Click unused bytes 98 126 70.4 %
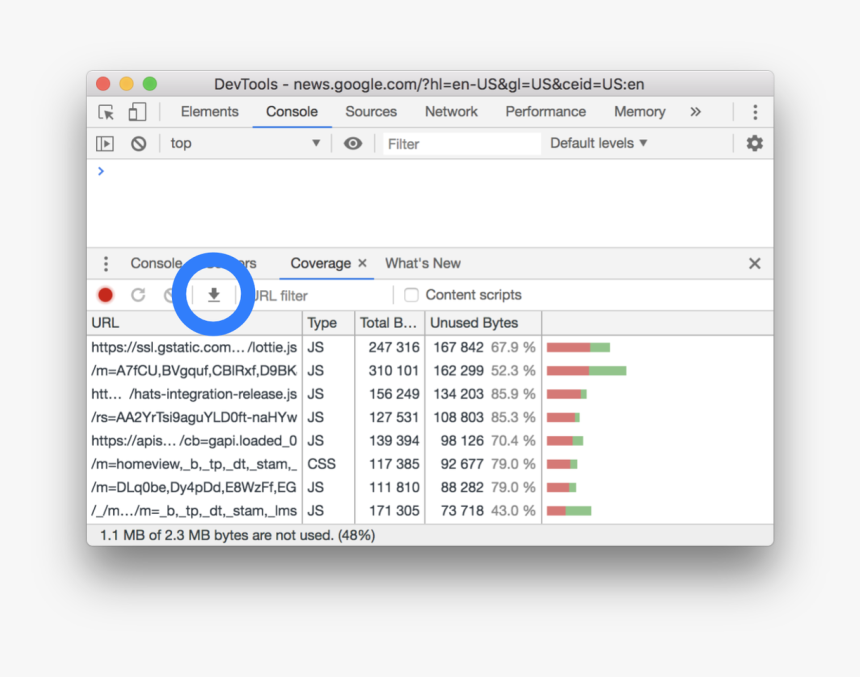The image size is (860, 677). 488,441
